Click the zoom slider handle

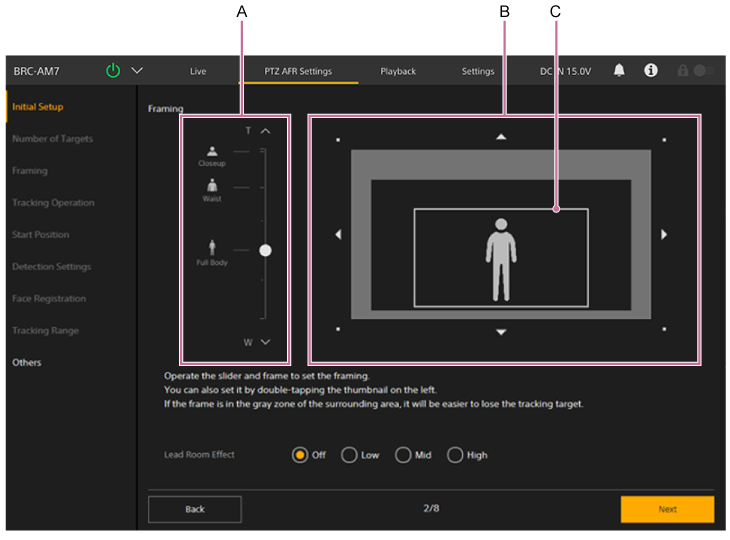click(265, 251)
